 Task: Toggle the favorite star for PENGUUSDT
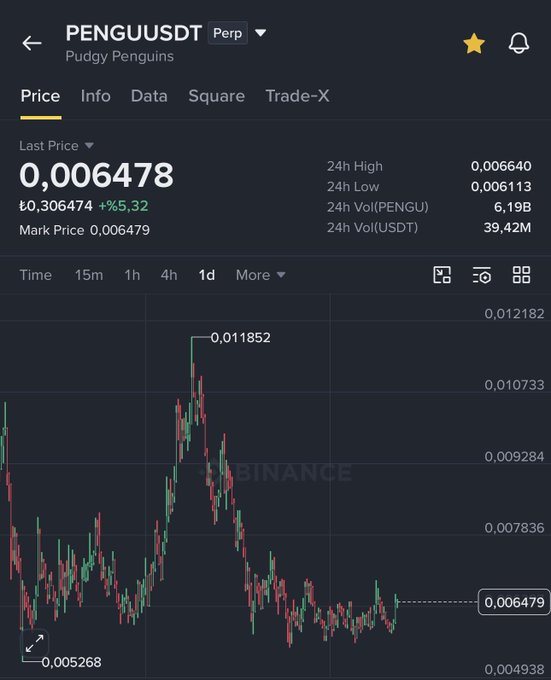[474, 43]
